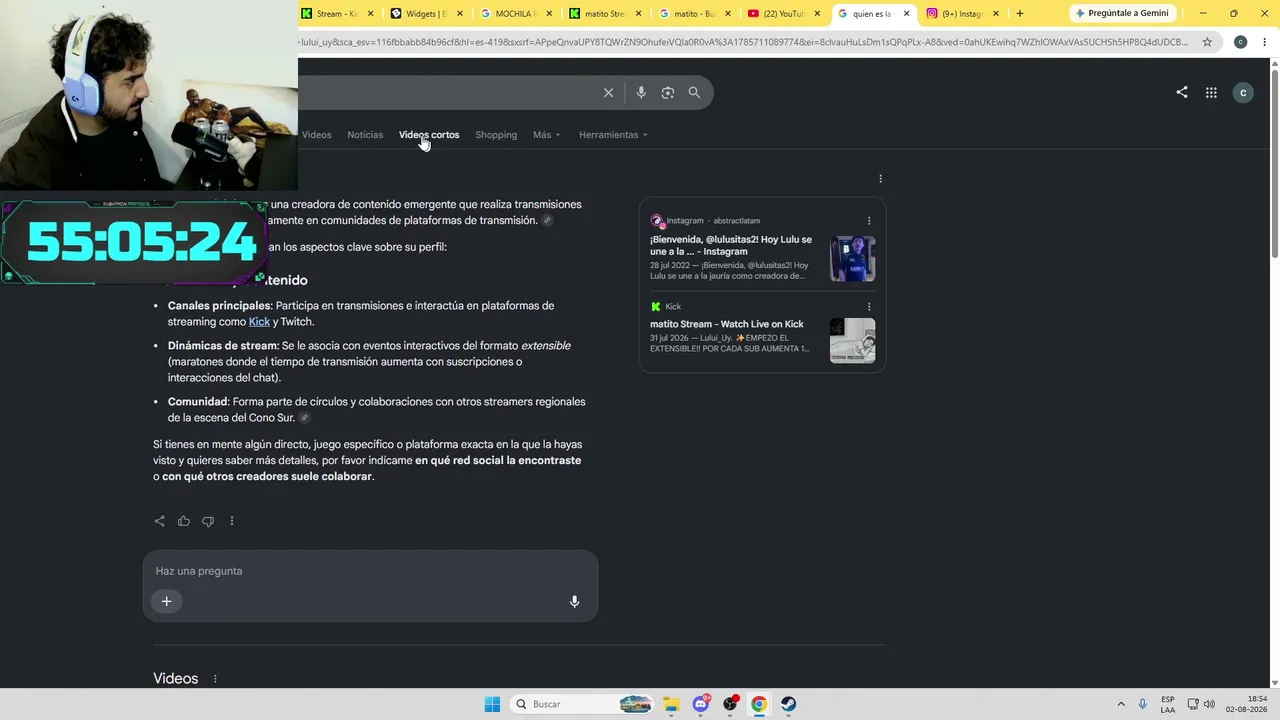The width and height of the screenshot is (1280, 720).
Task: Close the YouTube browser tab
Action: pos(818,14)
